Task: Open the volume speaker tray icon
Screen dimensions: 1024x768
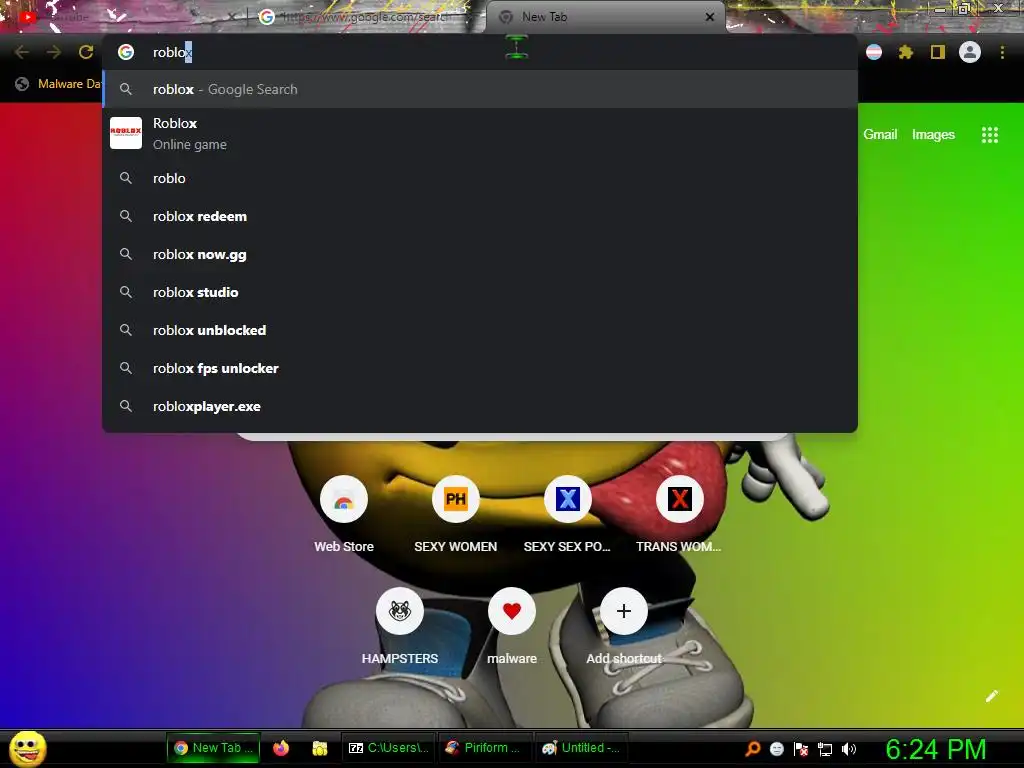Action: 849,749
